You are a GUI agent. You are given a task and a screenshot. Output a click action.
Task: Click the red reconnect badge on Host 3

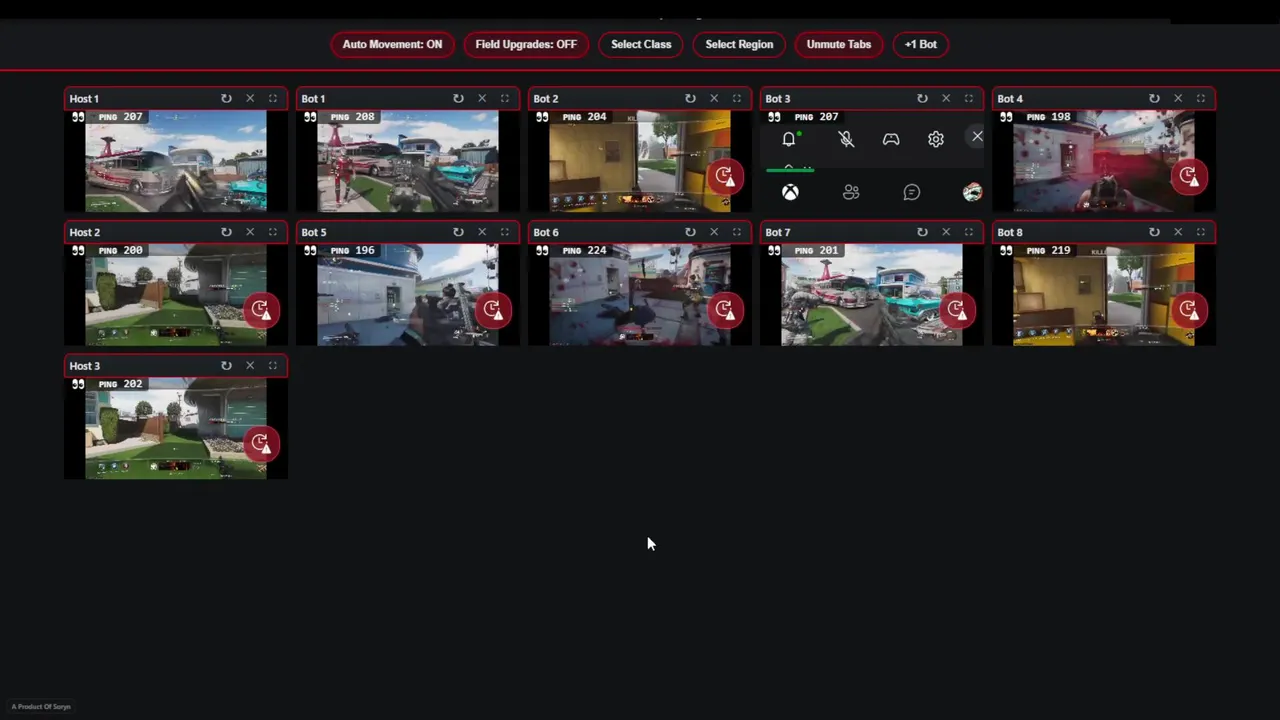pyautogui.click(x=260, y=443)
